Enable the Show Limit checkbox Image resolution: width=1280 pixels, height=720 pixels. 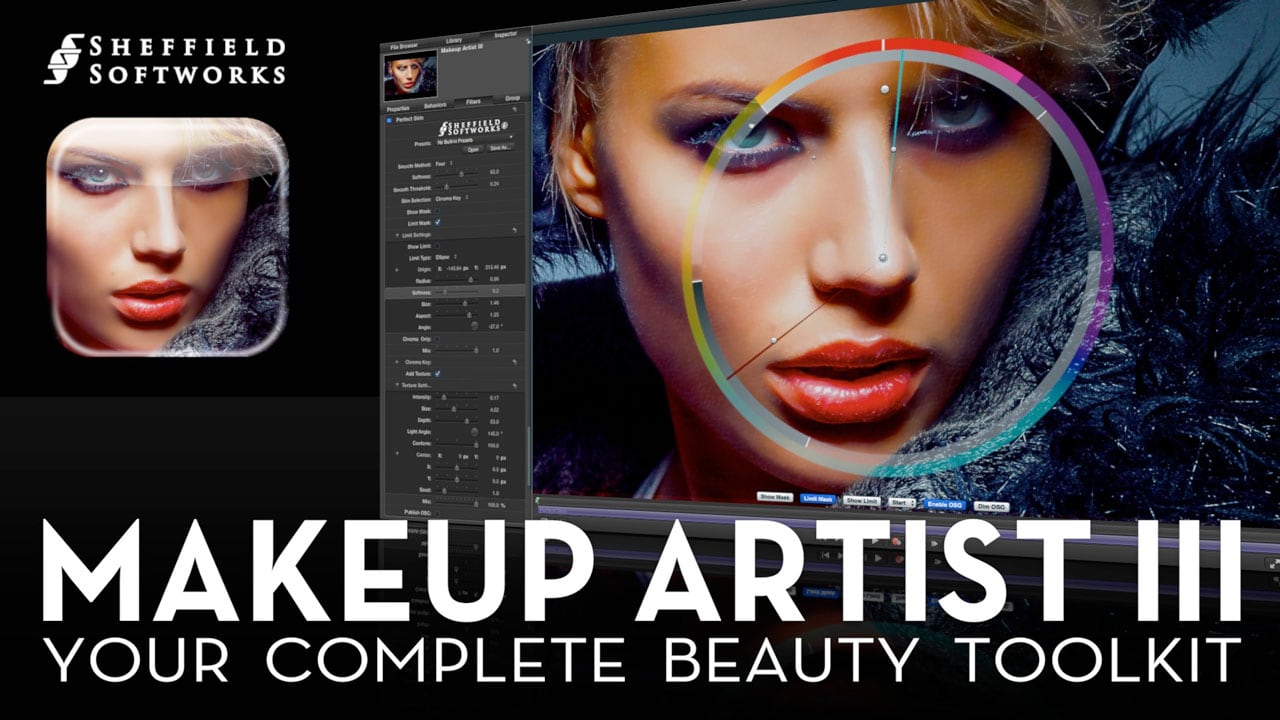point(437,246)
